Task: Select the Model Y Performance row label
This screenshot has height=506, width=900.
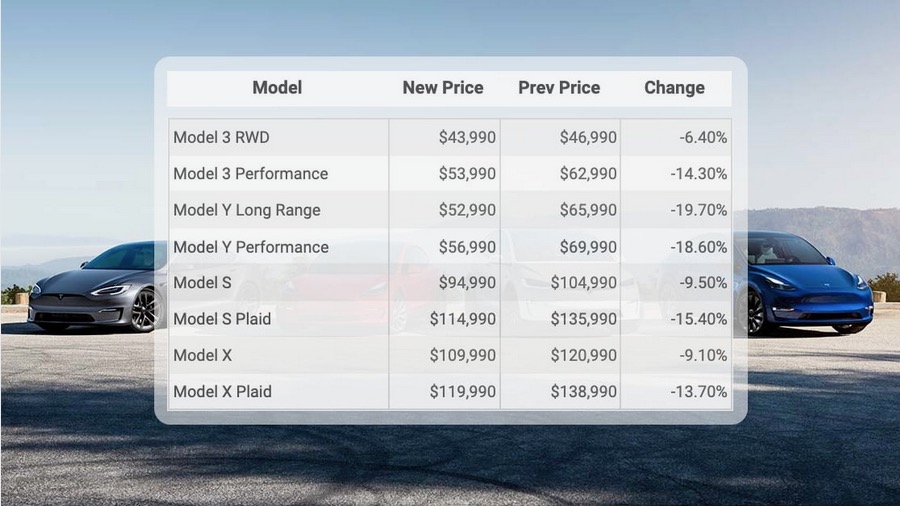Action: 250,247
